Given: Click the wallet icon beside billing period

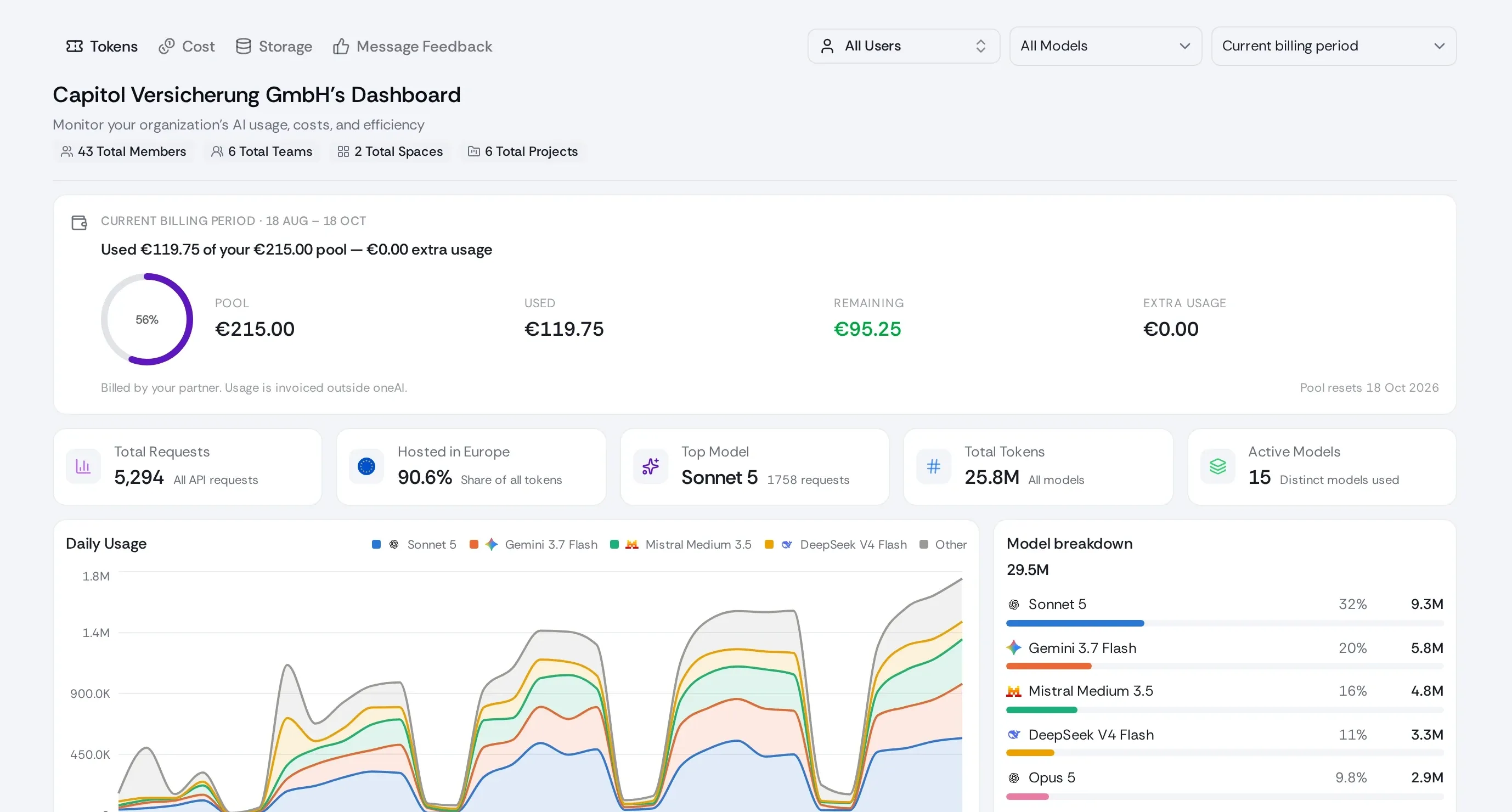Looking at the screenshot, I should coord(79,223).
